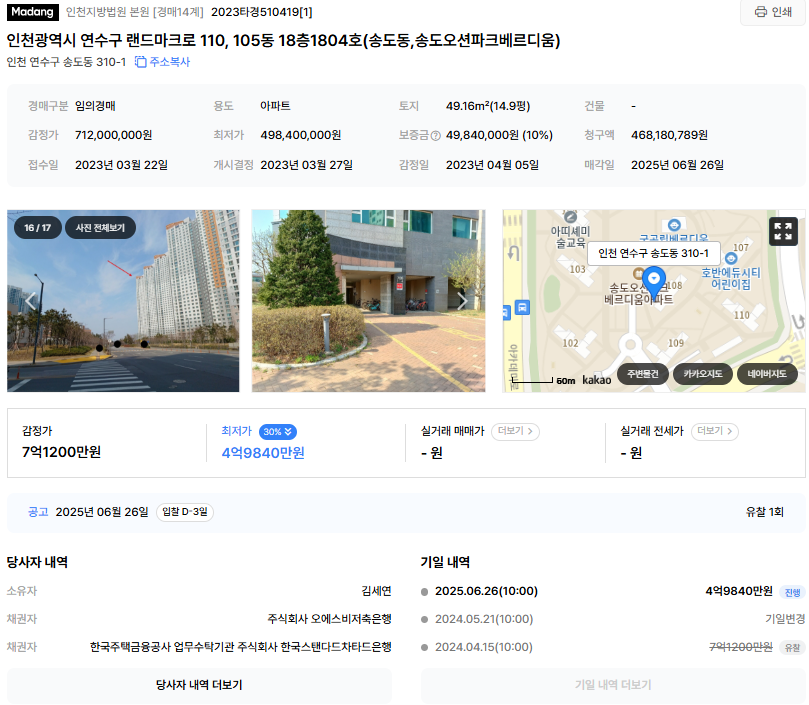This screenshot has height=705, width=809.
Task: Click the 청구액 value 468,180,789원
Action: [x=669, y=135]
